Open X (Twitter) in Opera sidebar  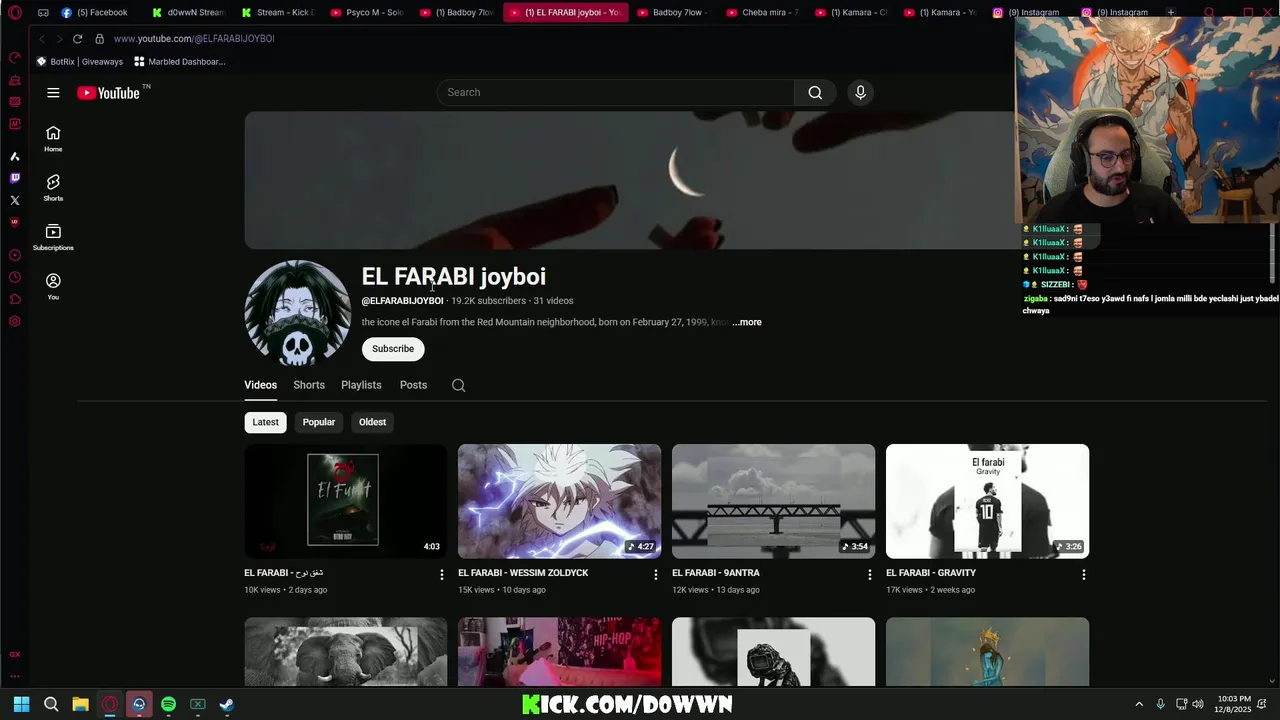pos(15,200)
